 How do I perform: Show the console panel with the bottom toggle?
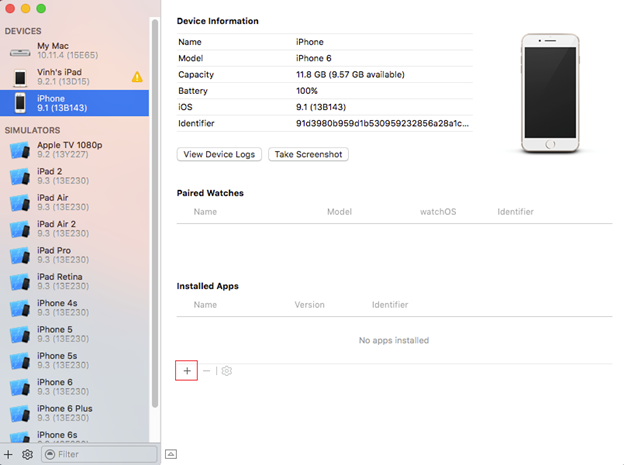tap(170, 454)
